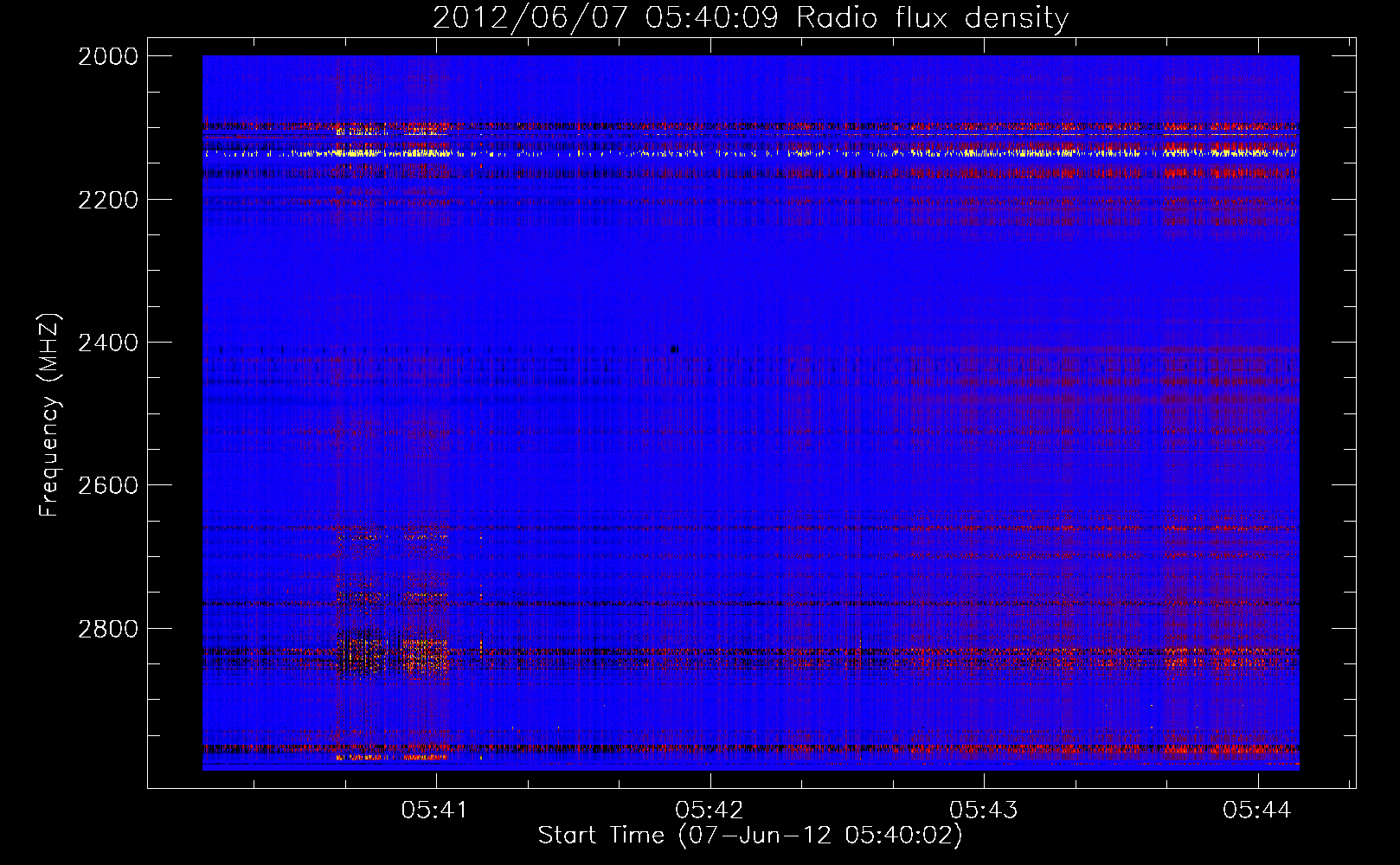Click the small black data gap near 2400 MHz

674,349
